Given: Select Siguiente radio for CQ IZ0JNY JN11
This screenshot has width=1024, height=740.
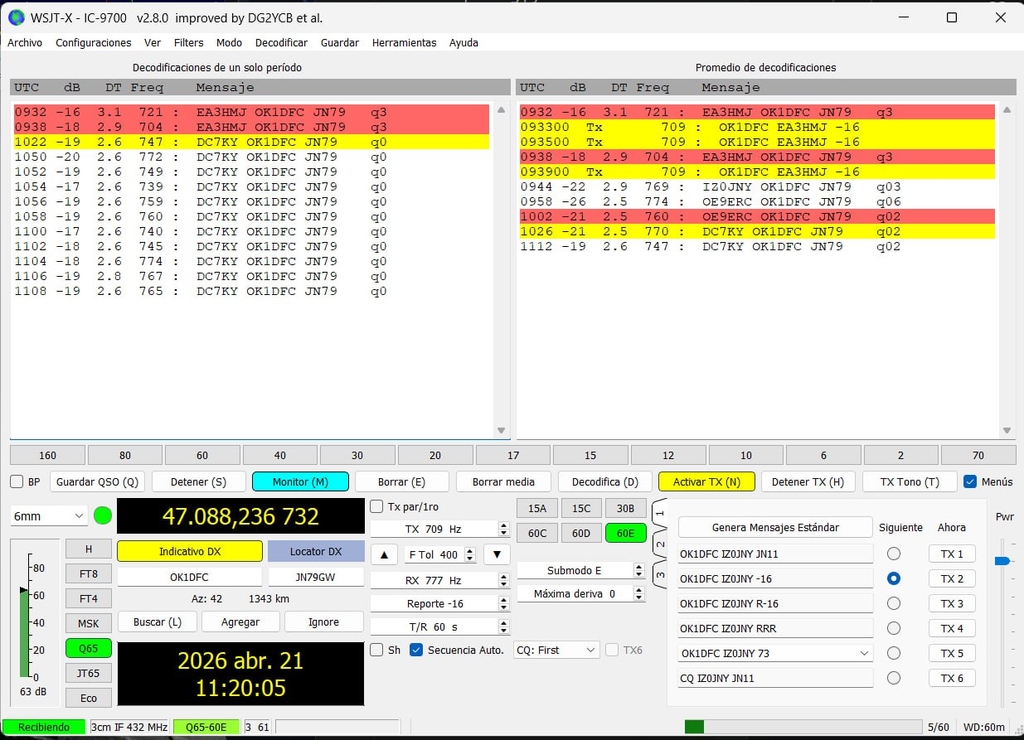Looking at the screenshot, I should point(893,678).
